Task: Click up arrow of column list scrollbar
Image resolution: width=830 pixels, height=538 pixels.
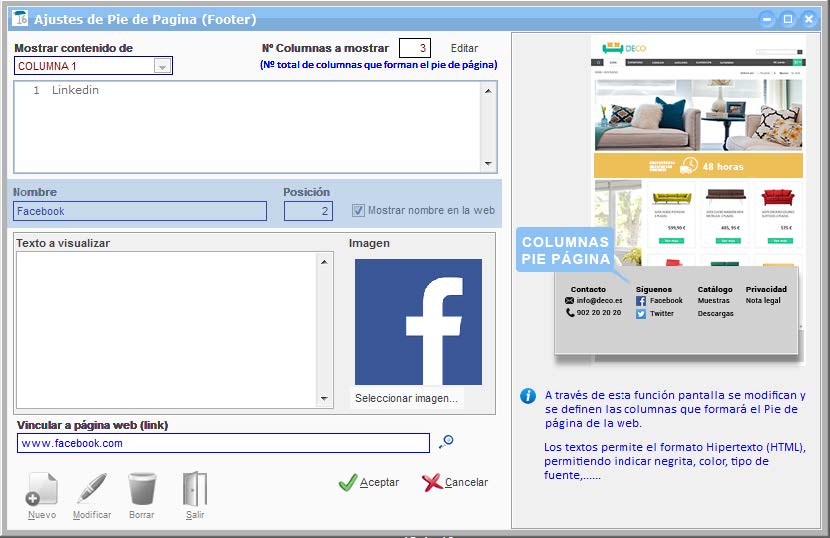Action: coord(488,91)
